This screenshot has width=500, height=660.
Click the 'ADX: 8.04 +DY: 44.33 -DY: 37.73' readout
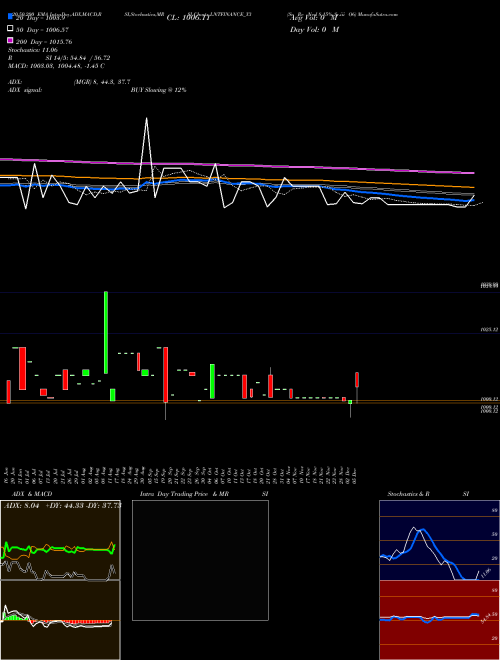coord(62,505)
